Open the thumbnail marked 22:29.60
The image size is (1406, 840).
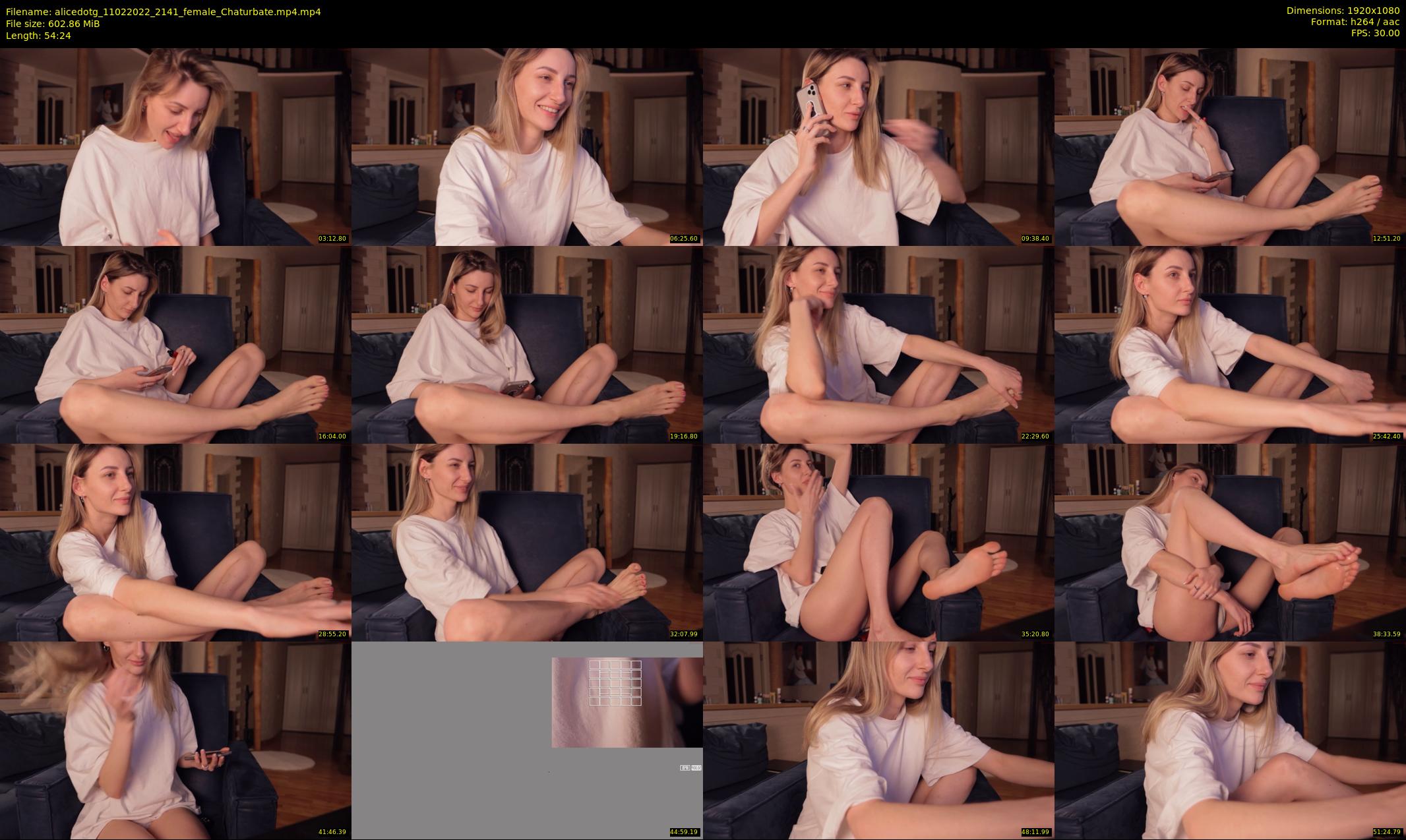click(878, 344)
